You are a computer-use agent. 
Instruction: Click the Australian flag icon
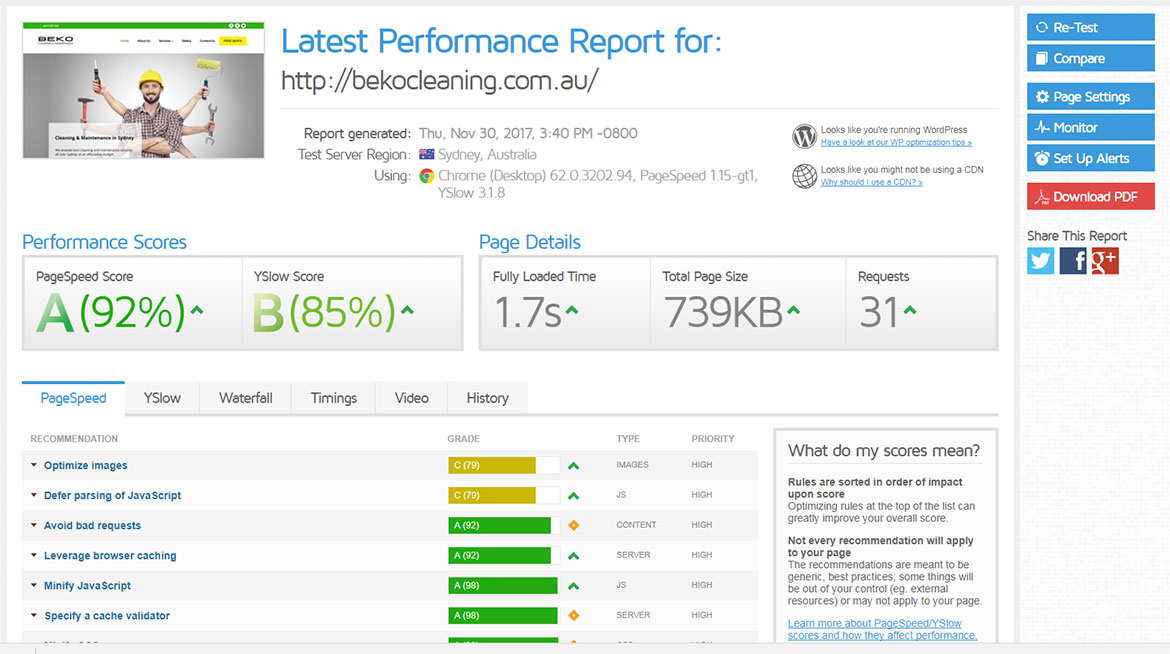pyautogui.click(x=426, y=155)
